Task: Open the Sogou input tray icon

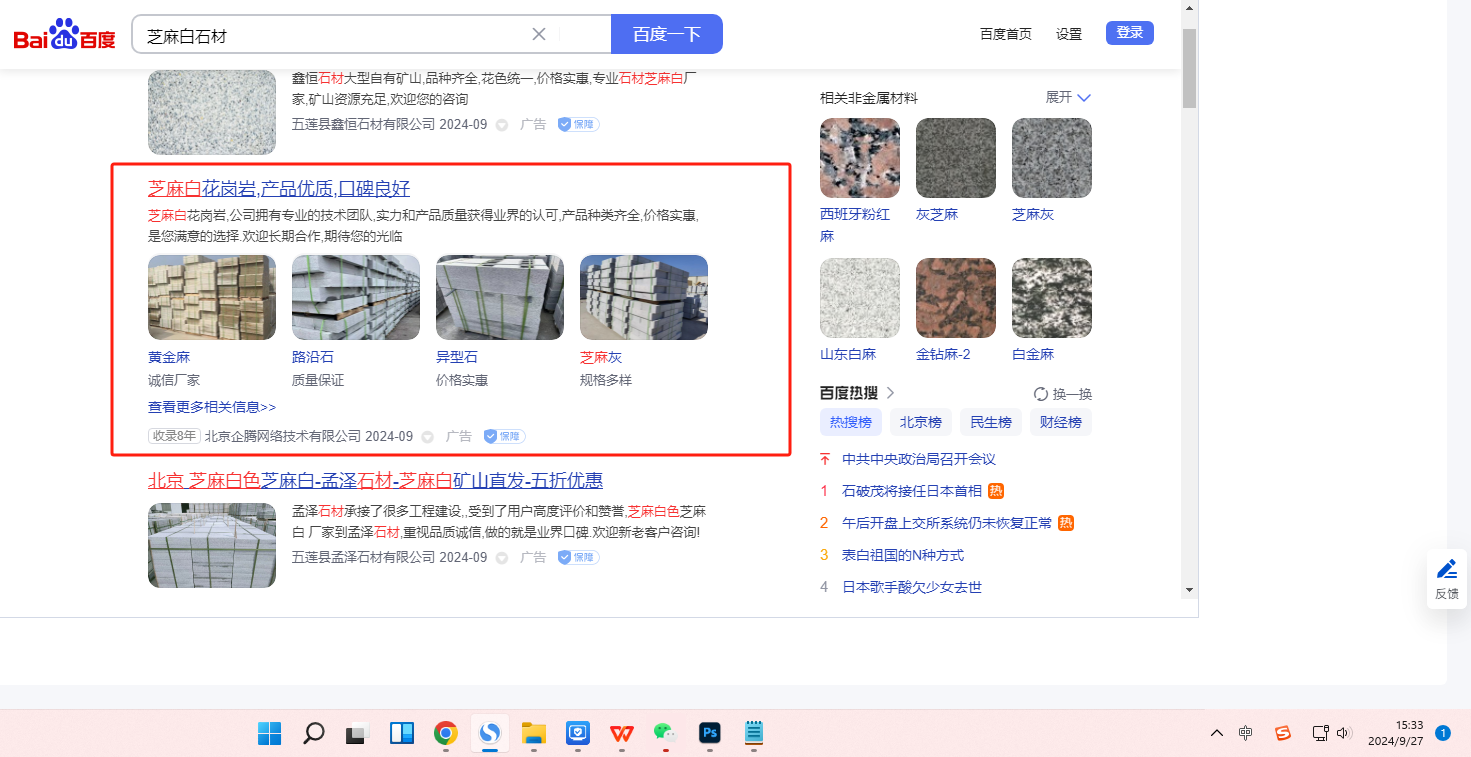Action: point(1283,733)
